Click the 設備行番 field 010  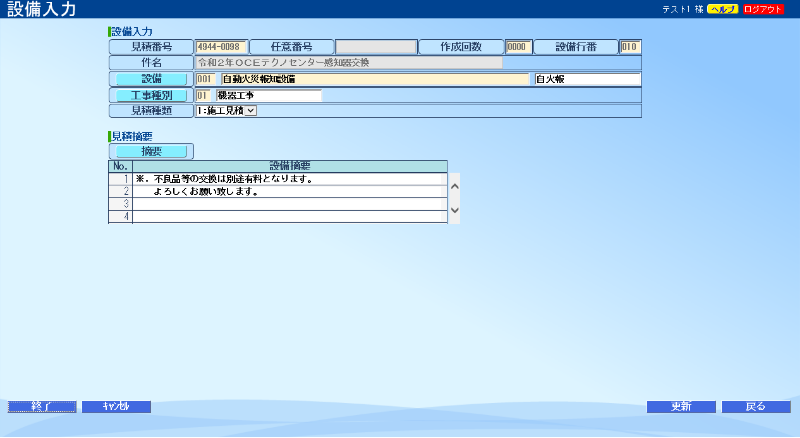630,47
